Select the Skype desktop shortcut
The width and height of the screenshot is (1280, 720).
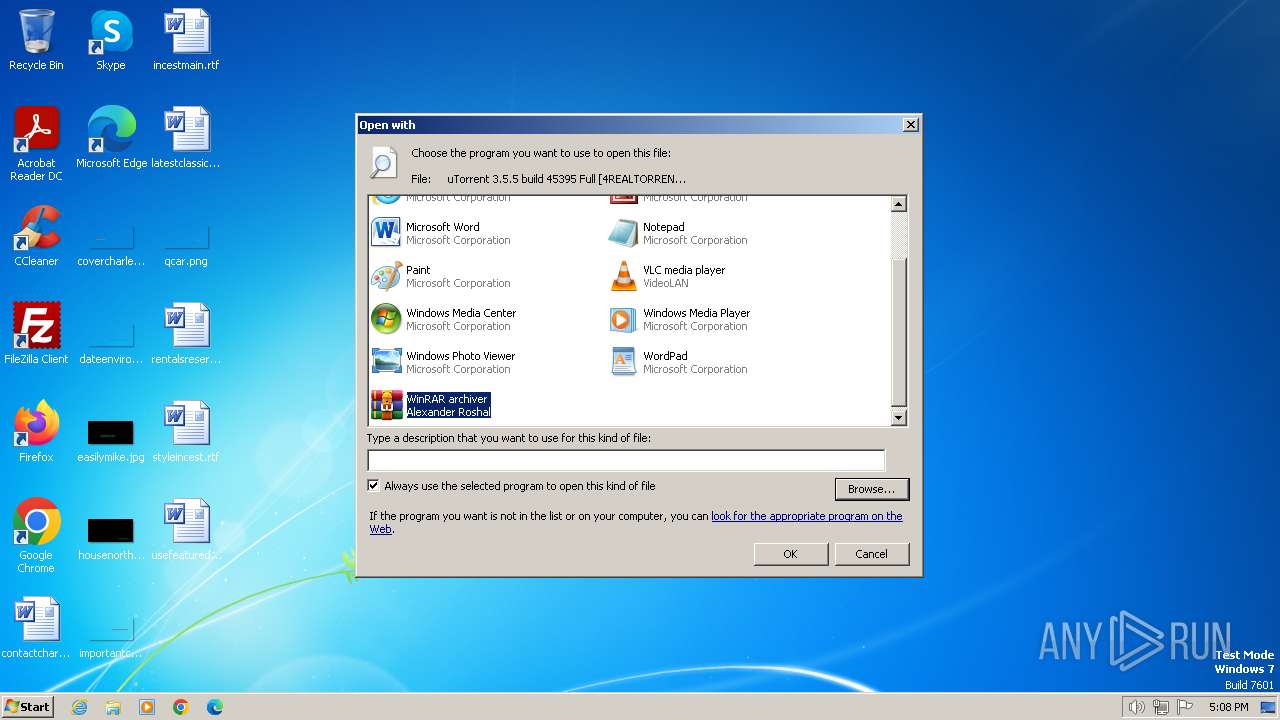pos(111,40)
